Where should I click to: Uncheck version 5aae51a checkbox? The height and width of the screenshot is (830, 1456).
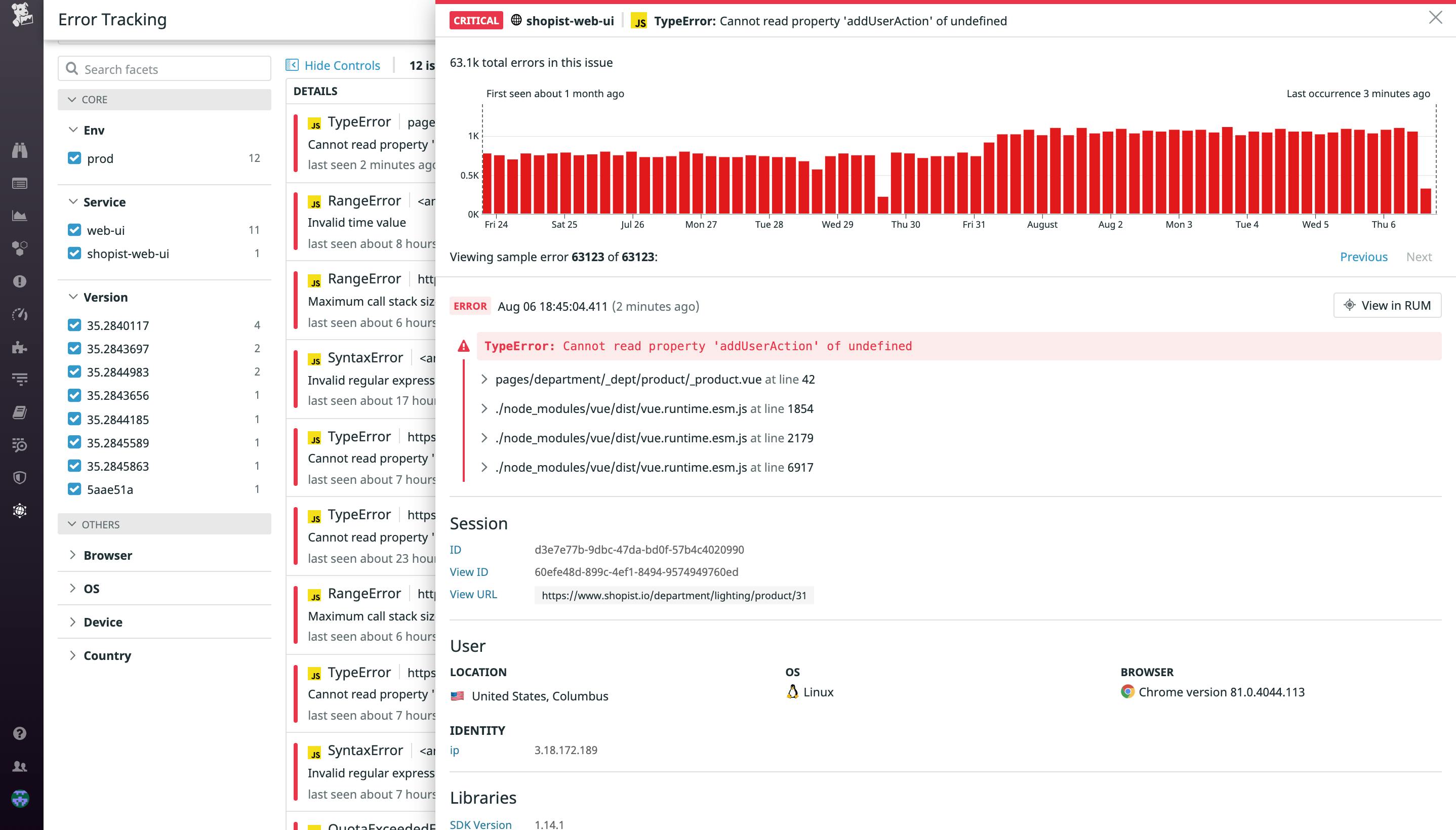tap(74, 489)
